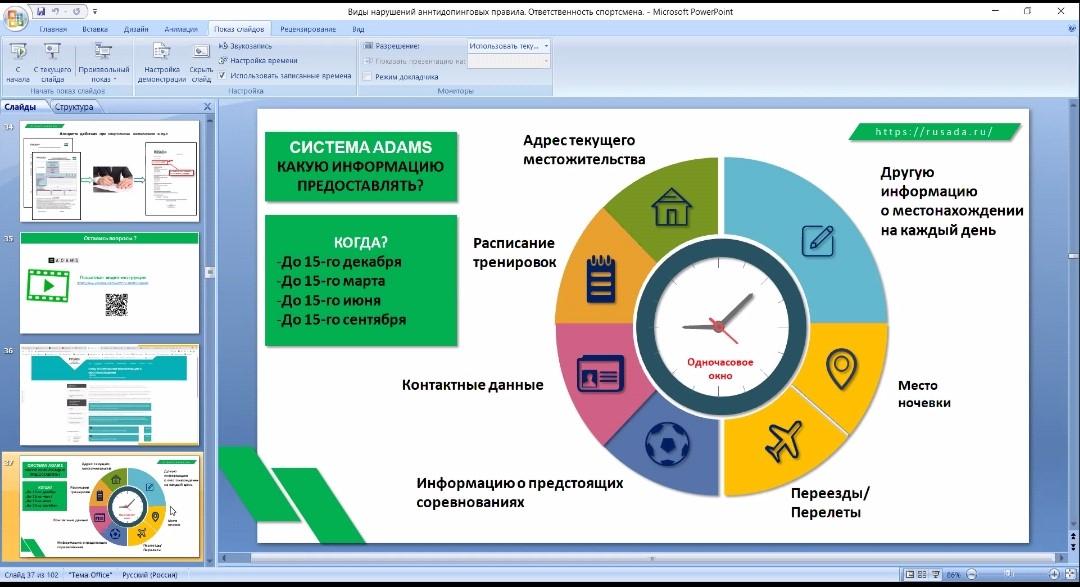
Task: Click the notepad icon in orange segment
Action: pos(601,279)
